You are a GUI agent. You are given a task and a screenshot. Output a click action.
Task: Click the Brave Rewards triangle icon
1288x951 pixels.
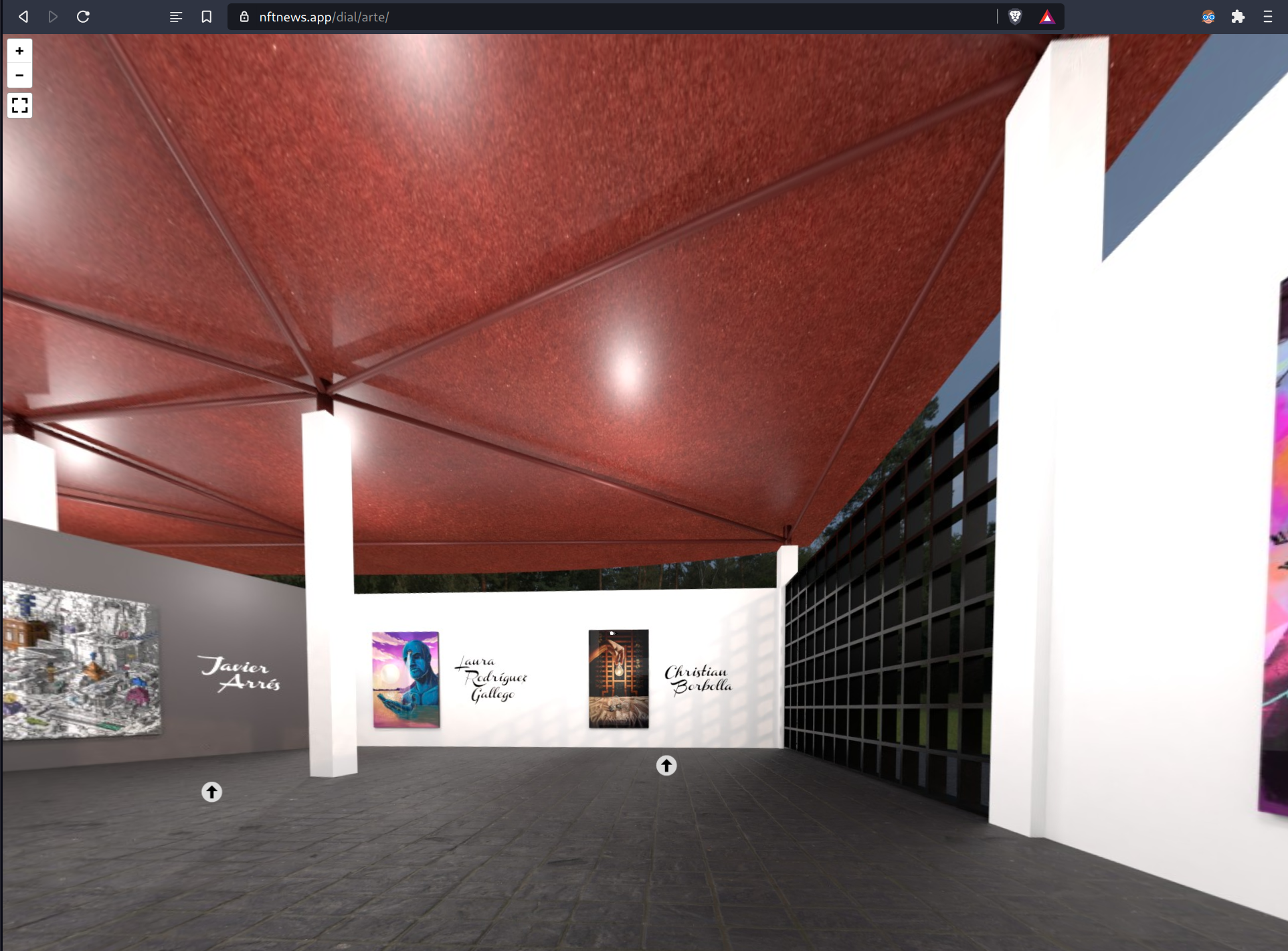click(x=1046, y=17)
